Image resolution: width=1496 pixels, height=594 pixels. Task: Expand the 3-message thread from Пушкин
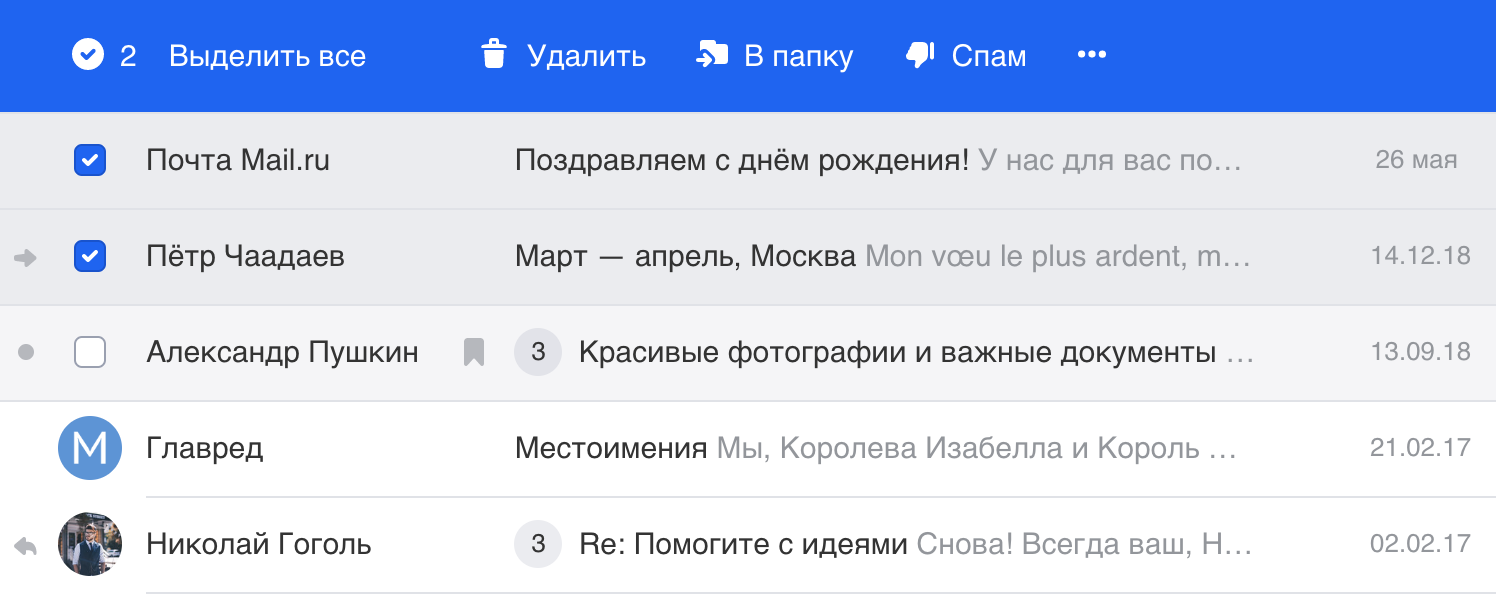tap(538, 352)
